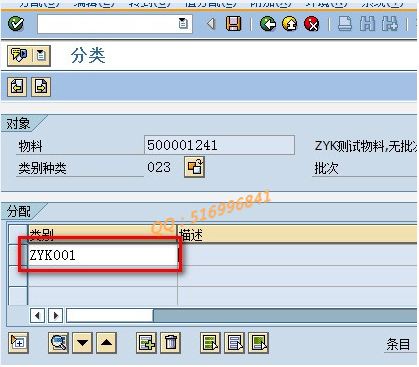Viewport: 419px width, 367px height.
Task: Click the insert row icon with the green plus
Action: (x=146, y=343)
